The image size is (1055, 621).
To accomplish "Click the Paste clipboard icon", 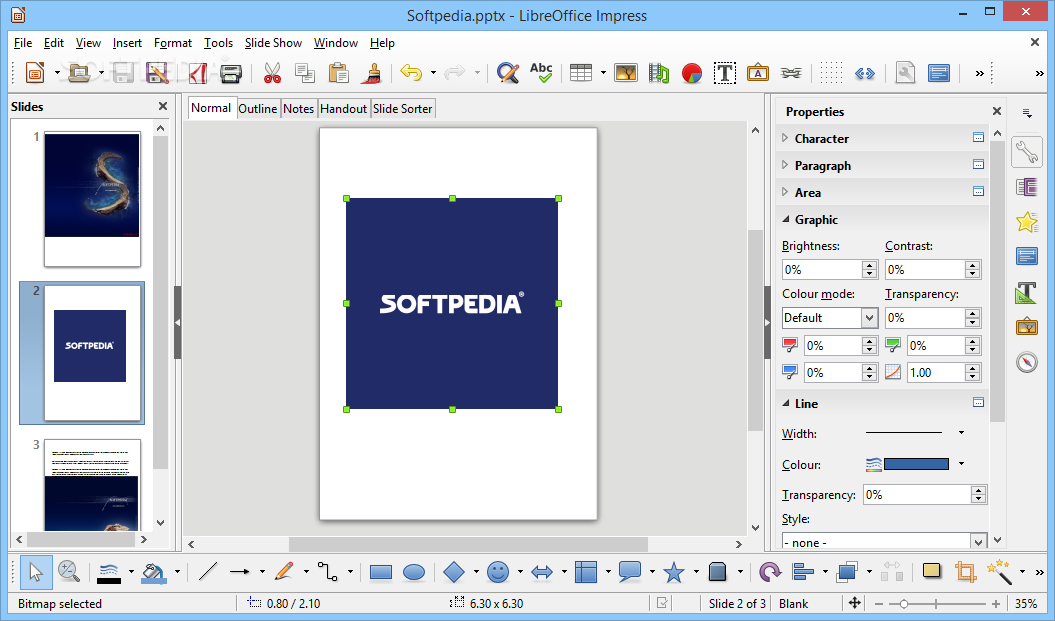I will [338, 73].
